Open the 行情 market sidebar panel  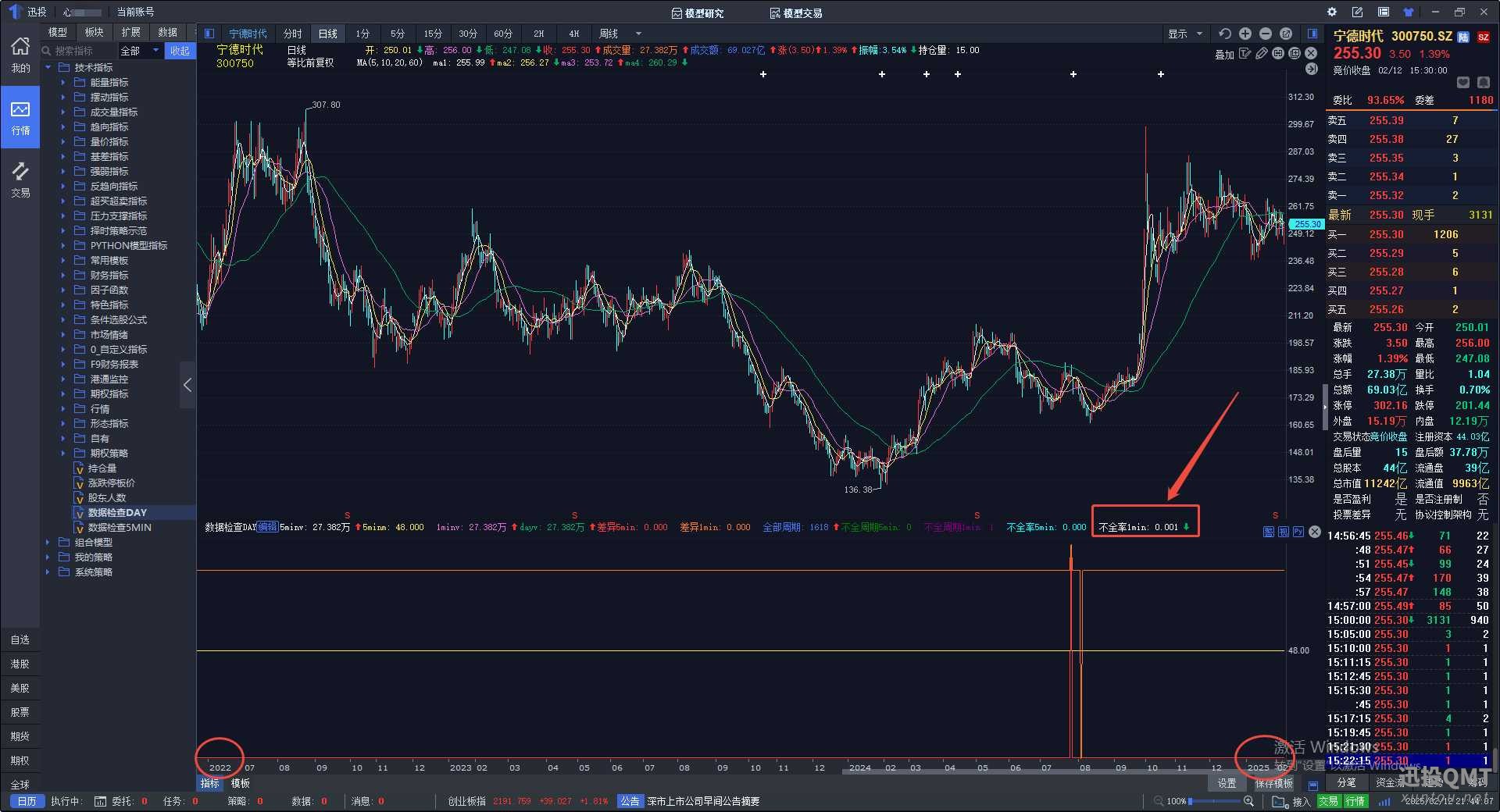click(x=20, y=117)
